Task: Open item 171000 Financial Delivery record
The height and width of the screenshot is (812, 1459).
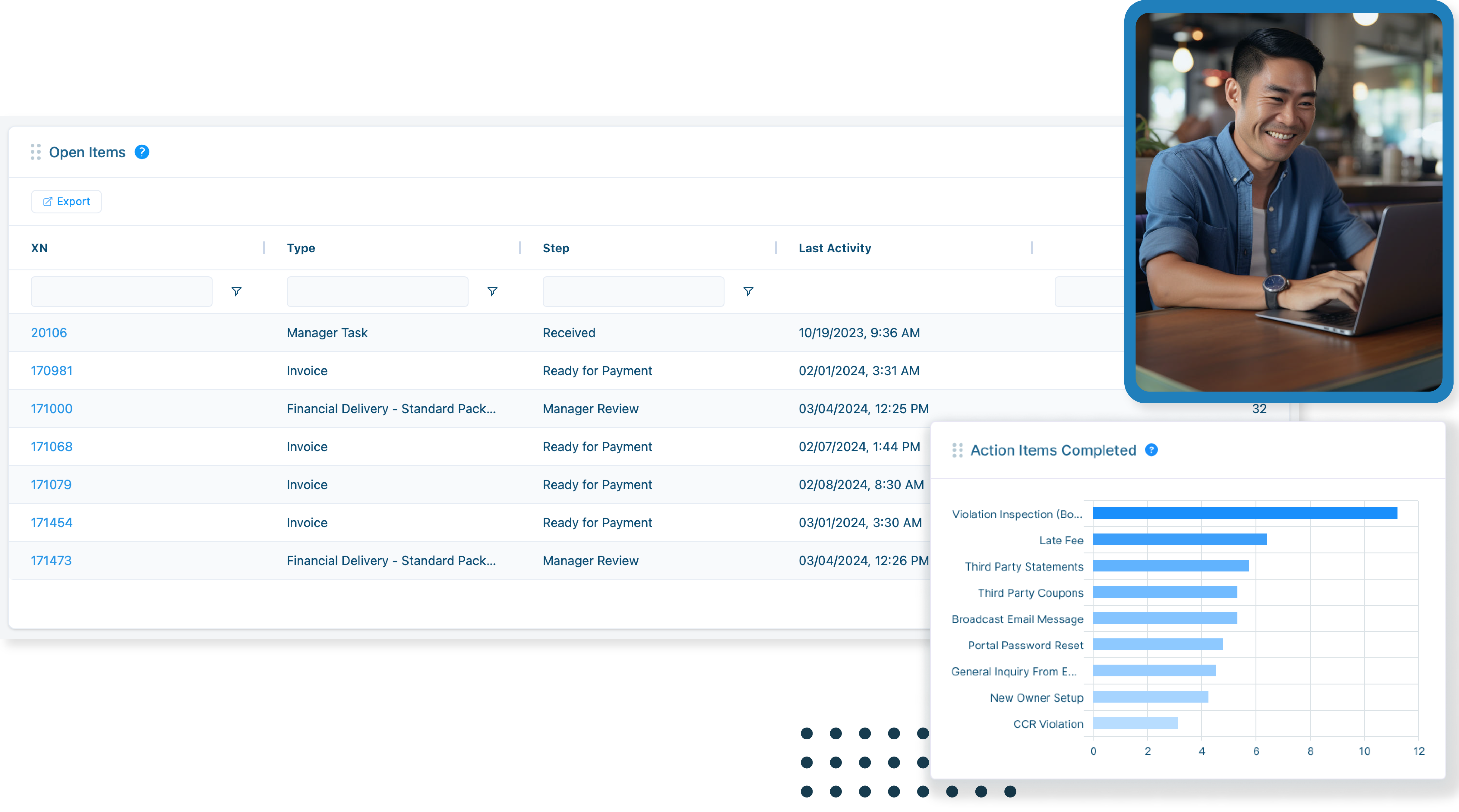Action: tap(52, 408)
